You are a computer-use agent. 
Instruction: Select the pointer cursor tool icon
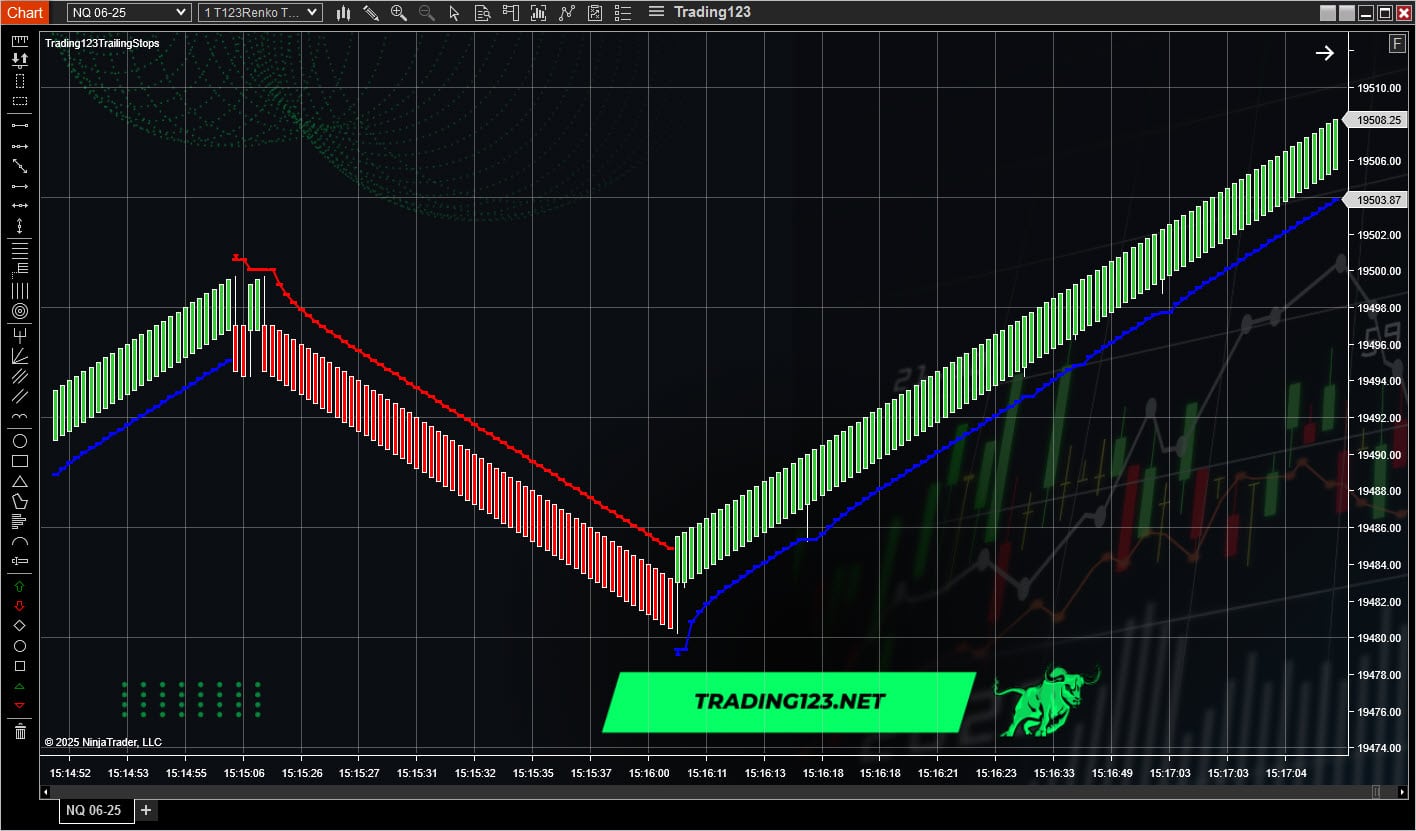click(x=455, y=12)
